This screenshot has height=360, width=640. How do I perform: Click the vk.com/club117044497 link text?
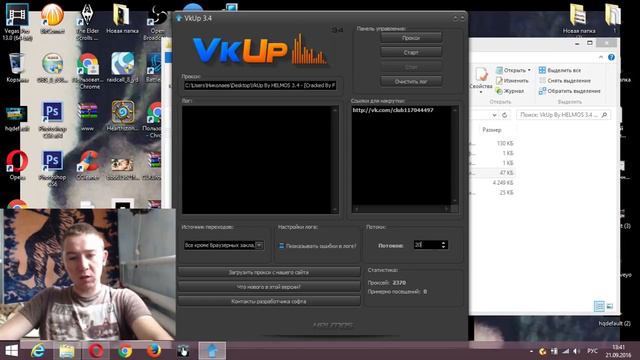point(393,110)
